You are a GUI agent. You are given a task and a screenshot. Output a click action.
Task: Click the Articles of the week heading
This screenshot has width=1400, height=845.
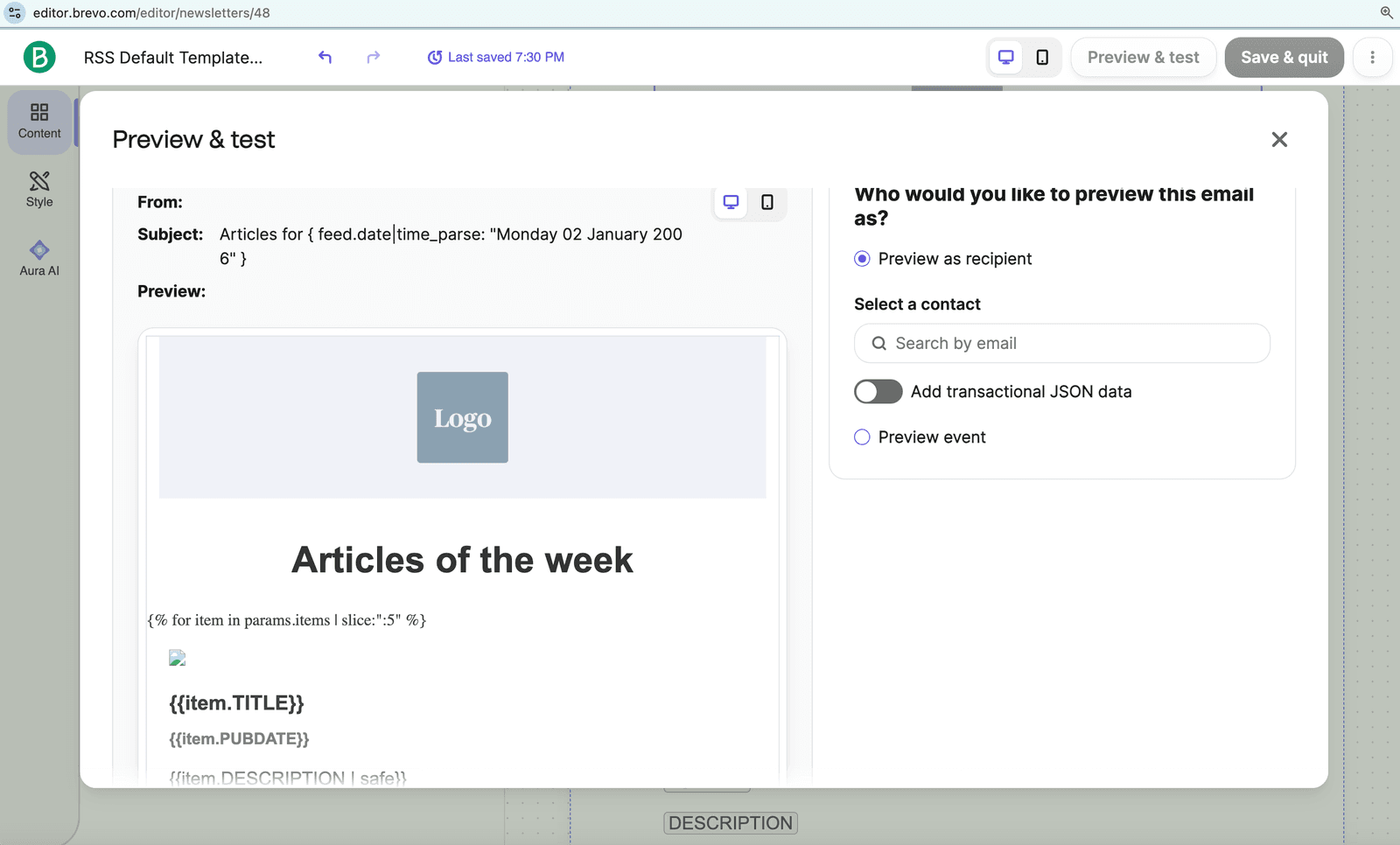pyautogui.click(x=462, y=560)
